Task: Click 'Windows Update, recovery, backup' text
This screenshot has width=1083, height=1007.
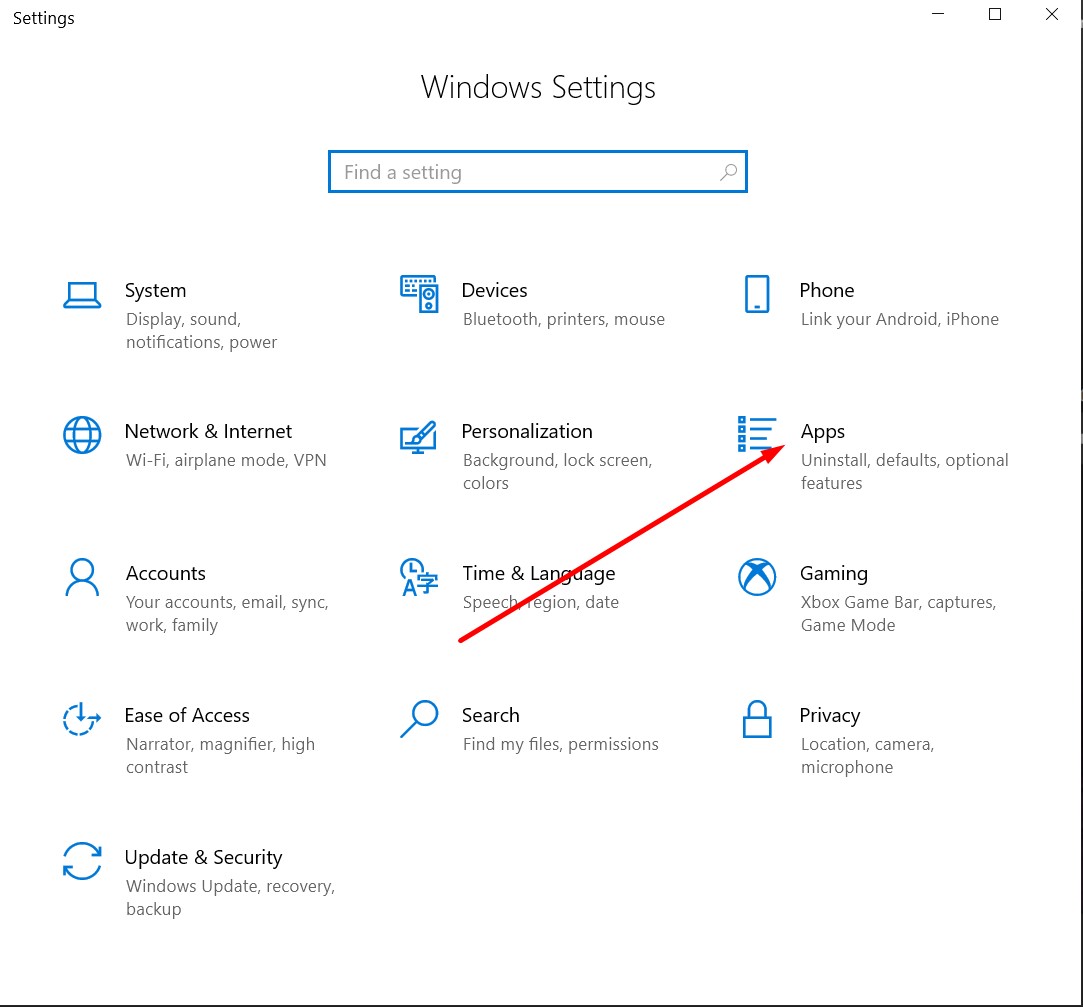Action: click(x=230, y=898)
